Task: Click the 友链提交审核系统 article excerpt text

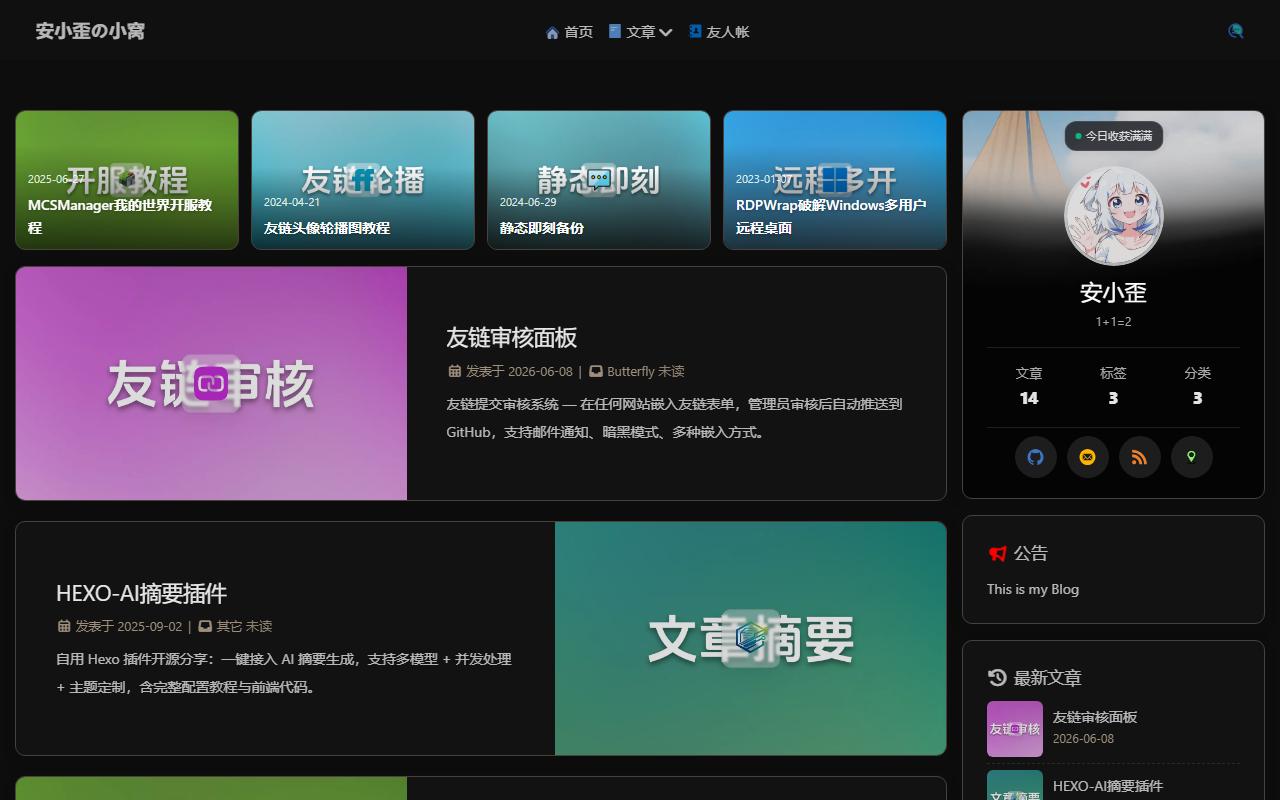Action: [x=674, y=418]
